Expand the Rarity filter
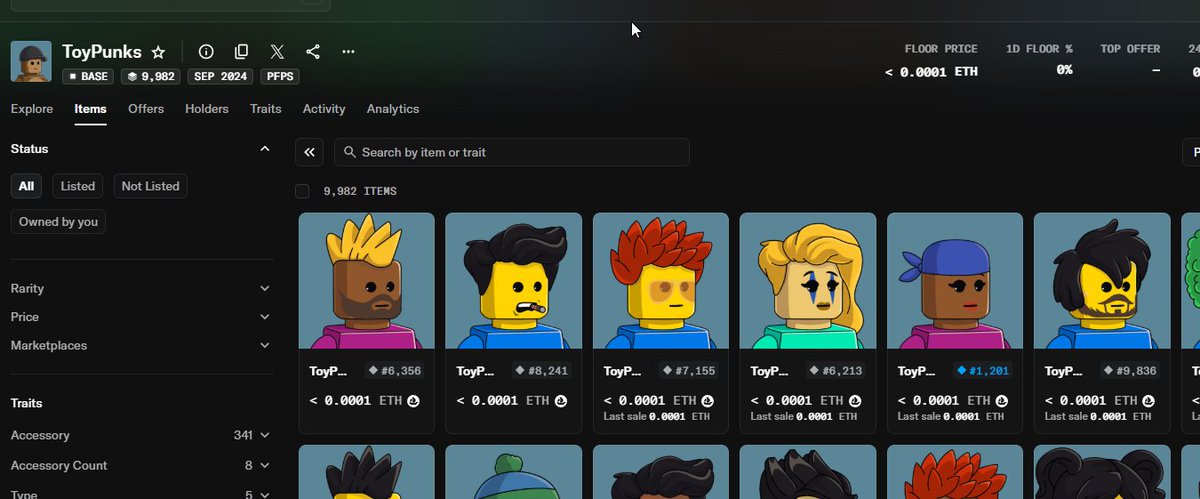 pos(140,288)
